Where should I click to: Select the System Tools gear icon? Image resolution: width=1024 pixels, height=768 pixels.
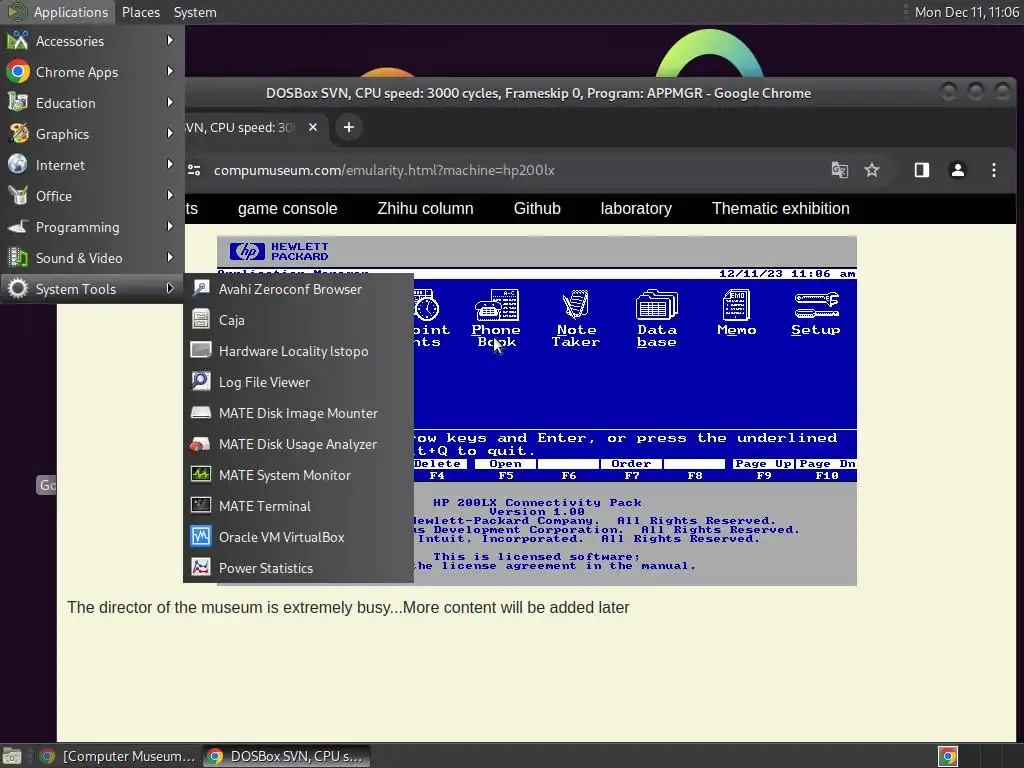(18, 289)
